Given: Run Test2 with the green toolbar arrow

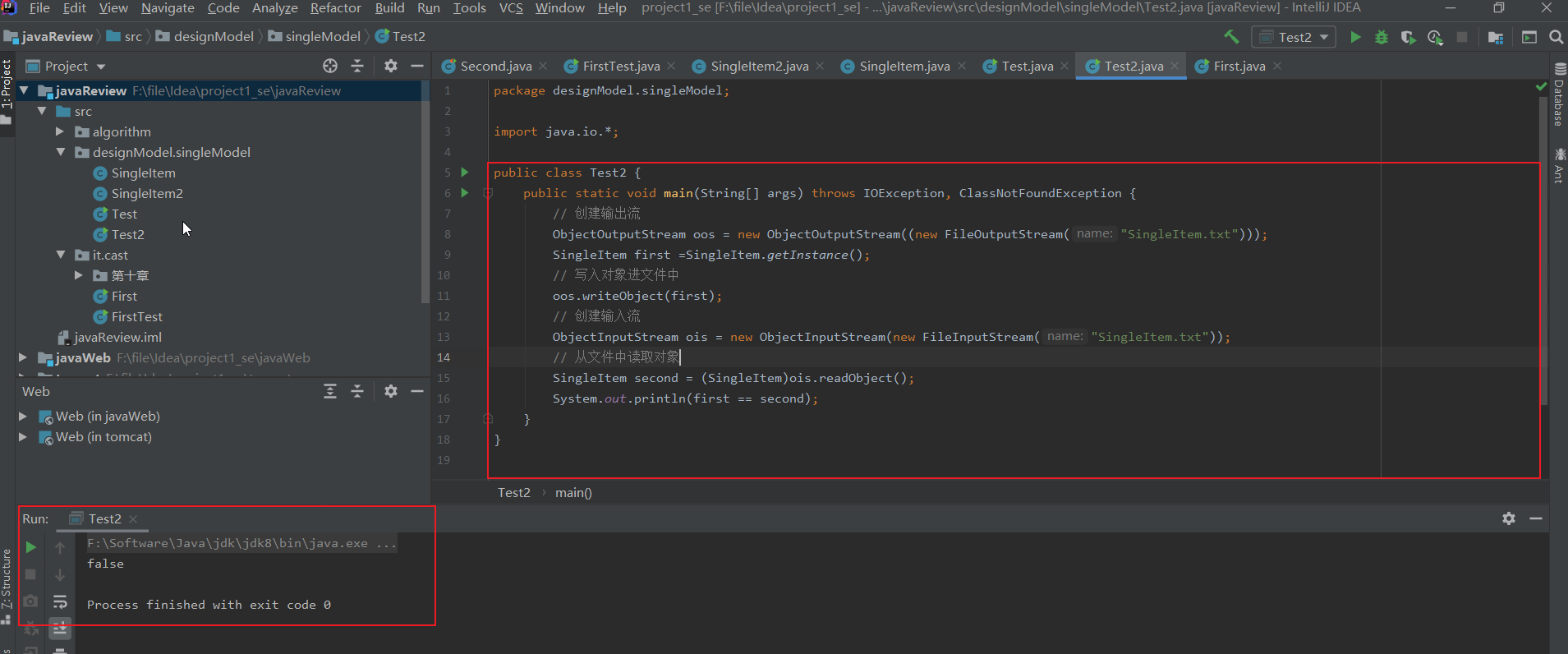Looking at the screenshot, I should pos(1355,37).
